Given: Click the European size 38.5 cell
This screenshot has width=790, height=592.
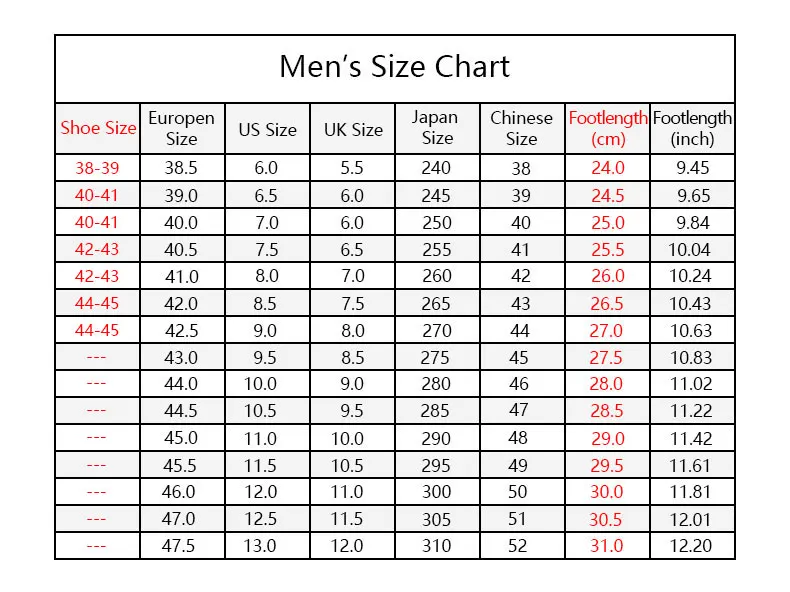Looking at the screenshot, I should [x=181, y=168].
